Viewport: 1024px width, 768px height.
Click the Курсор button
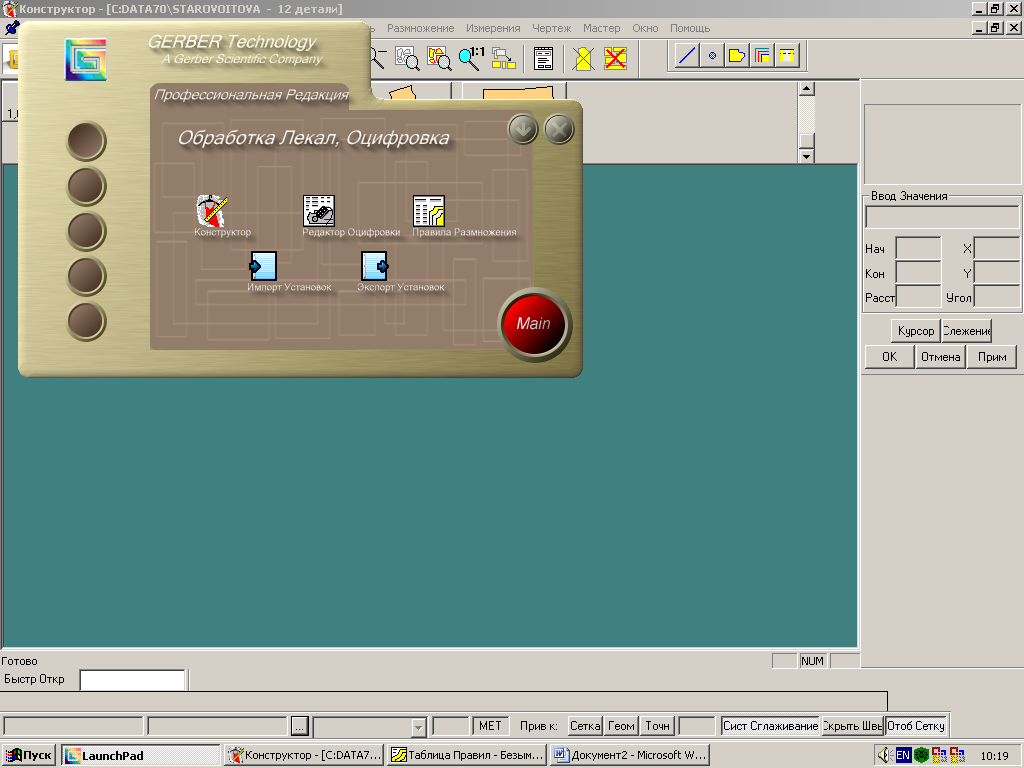pyautogui.click(x=916, y=330)
